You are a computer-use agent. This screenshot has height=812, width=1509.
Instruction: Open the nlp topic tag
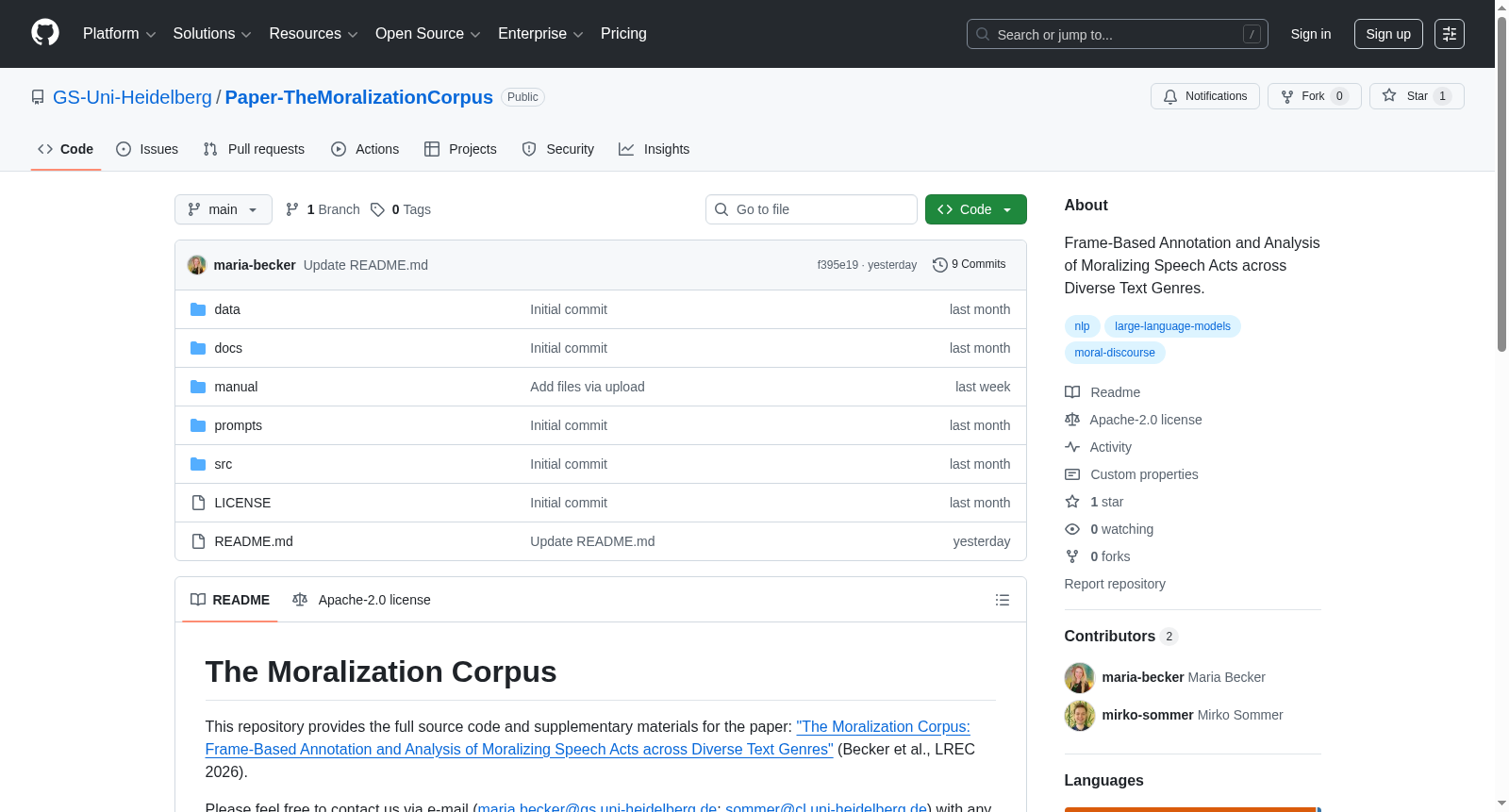click(1082, 326)
